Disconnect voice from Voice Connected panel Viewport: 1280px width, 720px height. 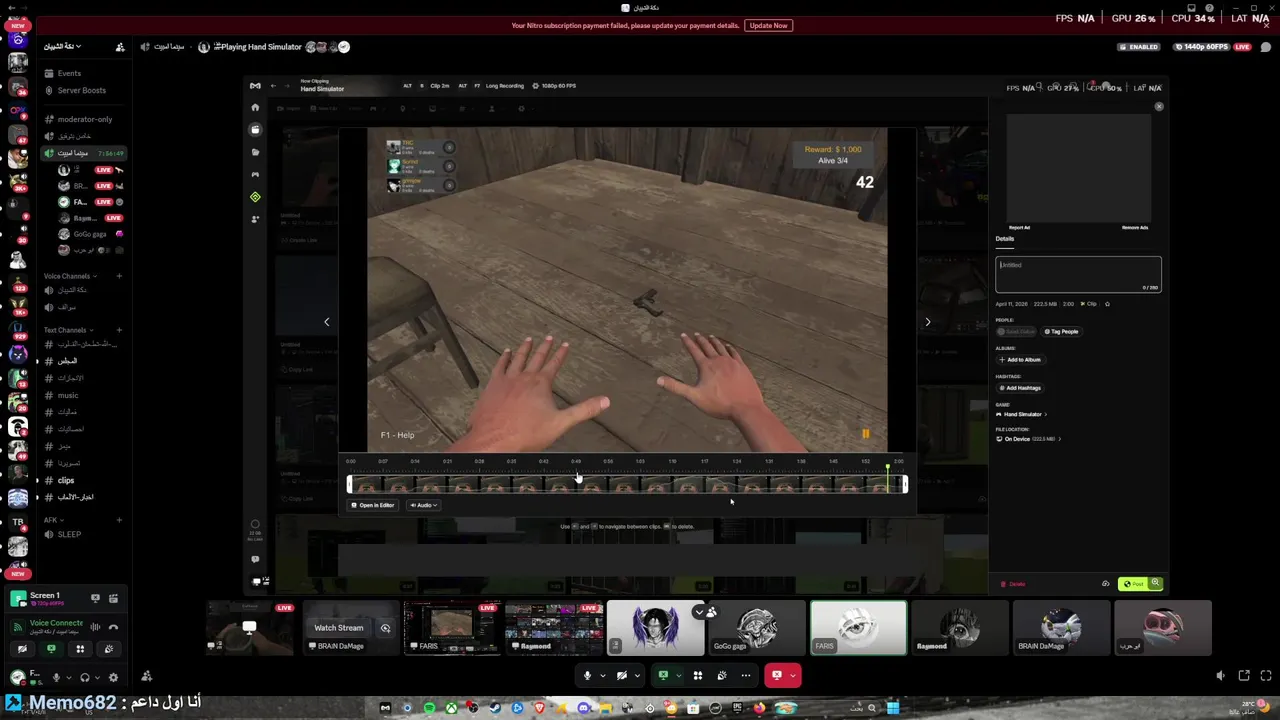point(113,627)
